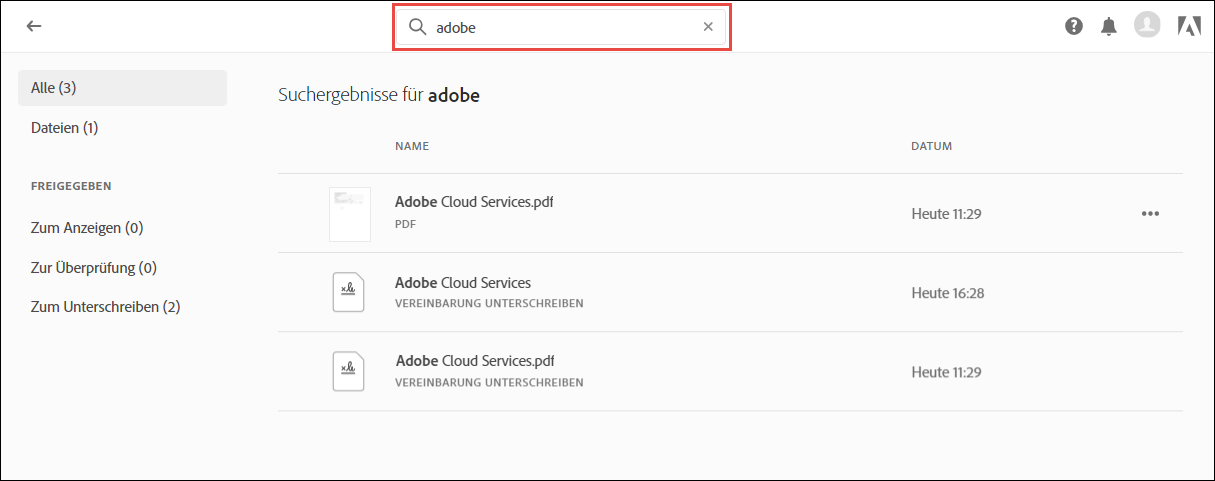Filter by Zur Überprüfung (0)
The image size is (1215, 481).
coord(94,268)
